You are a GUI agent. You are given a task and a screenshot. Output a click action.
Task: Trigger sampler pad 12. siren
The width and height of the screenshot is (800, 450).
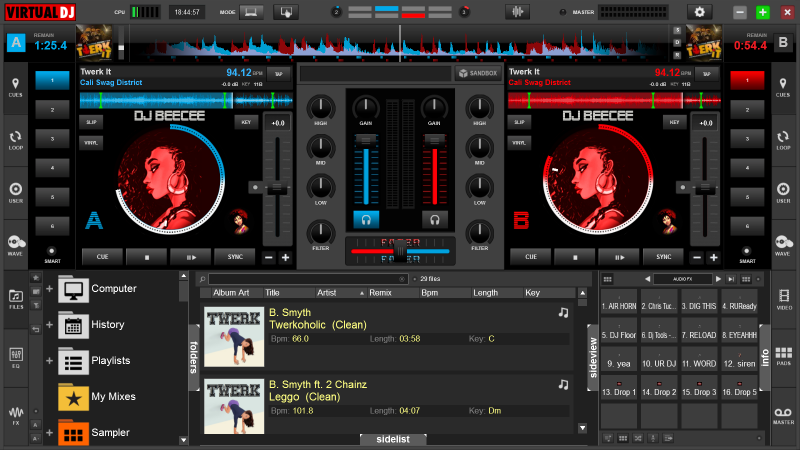coord(739,359)
